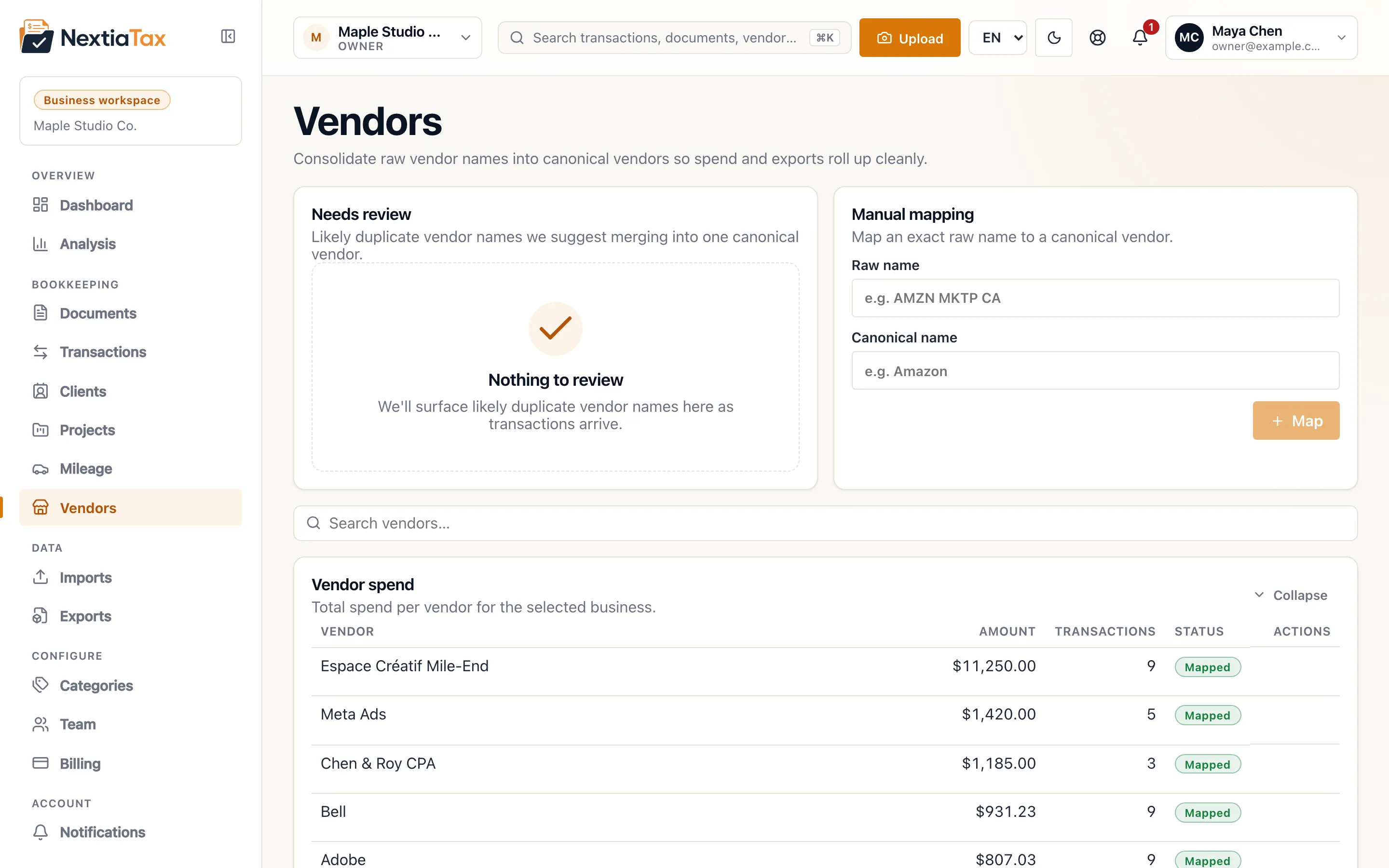The width and height of the screenshot is (1389, 868).
Task: Toggle dark mode moon icon
Action: point(1054,38)
